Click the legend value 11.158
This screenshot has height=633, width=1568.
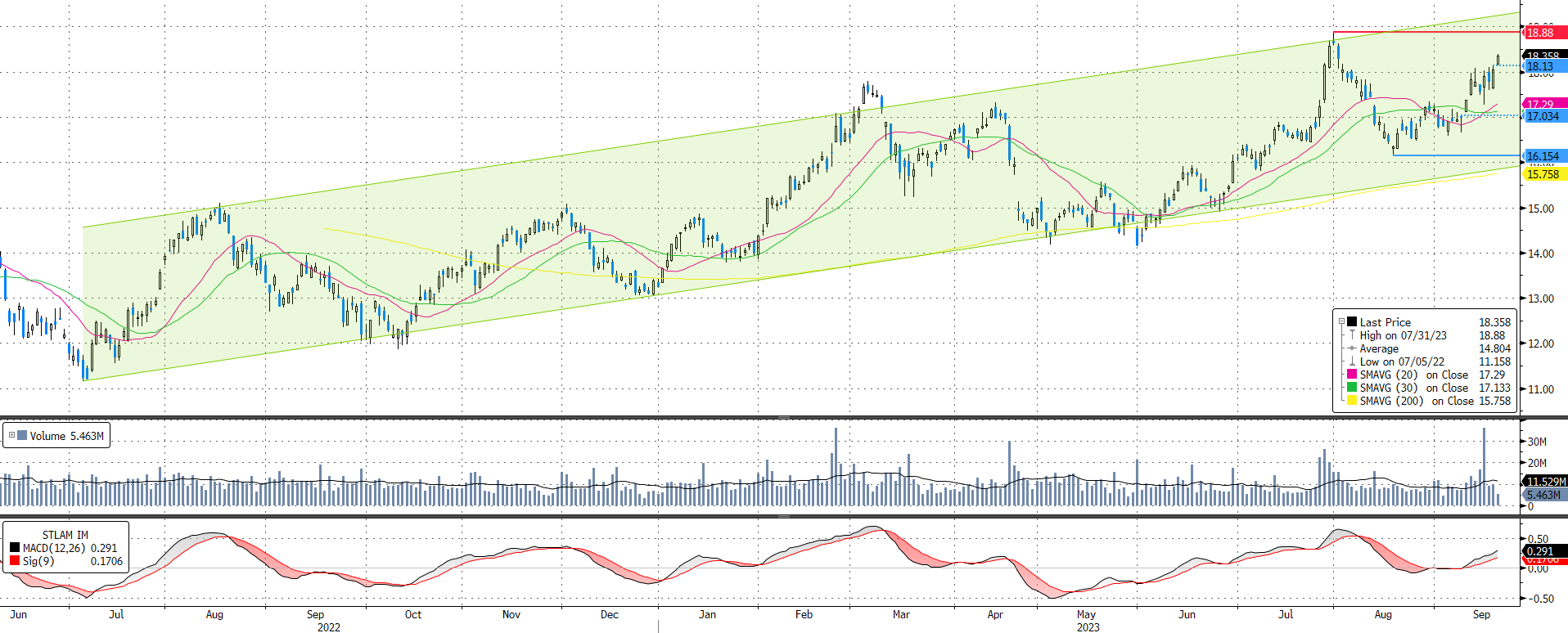[x=1494, y=361]
